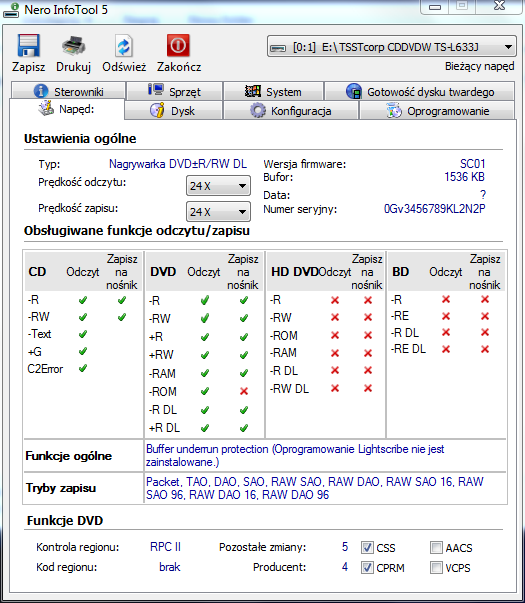Open the current drive selection dropdown
This screenshot has width=525, height=603.
[392, 47]
